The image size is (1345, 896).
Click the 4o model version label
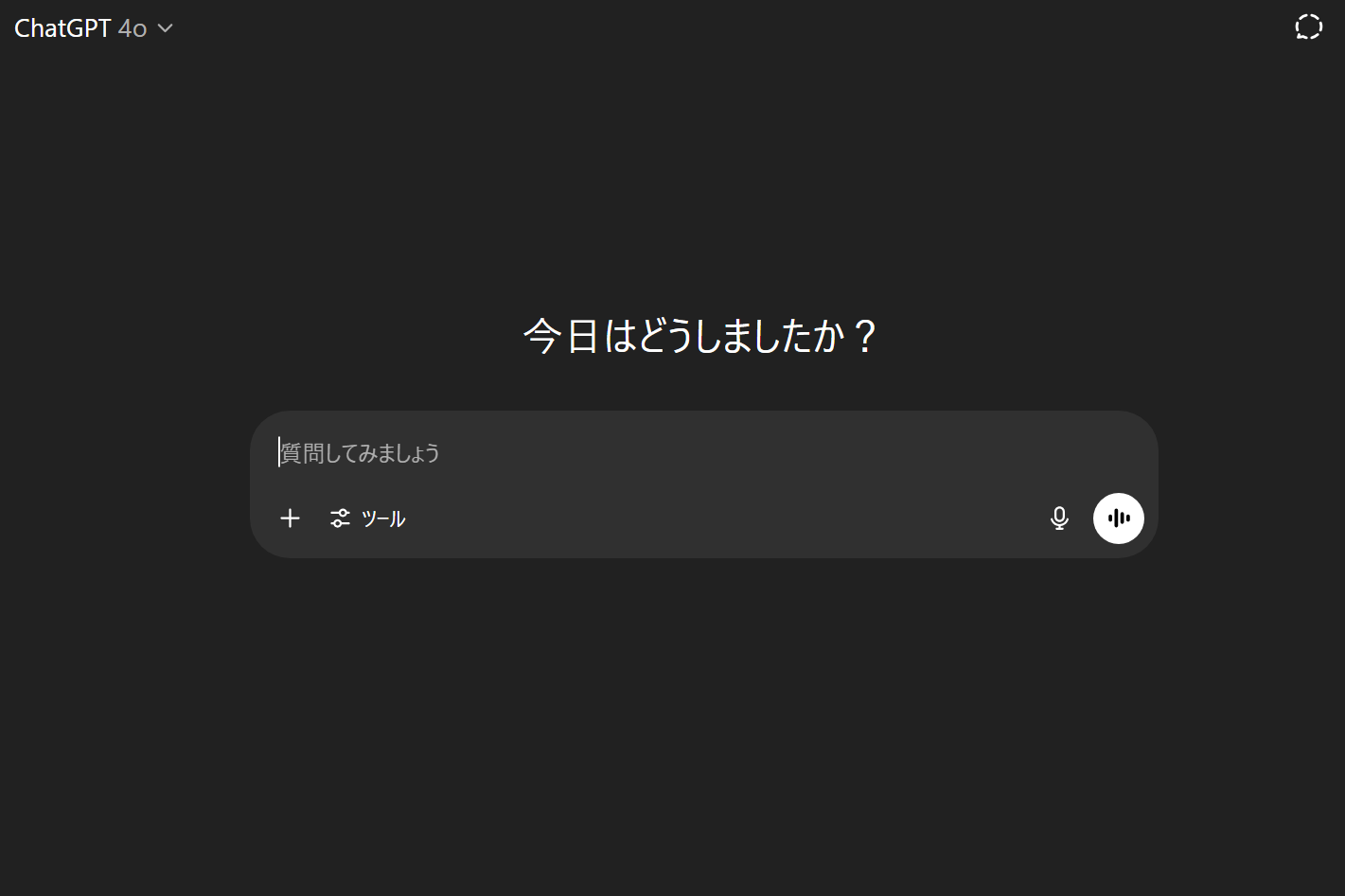(133, 28)
